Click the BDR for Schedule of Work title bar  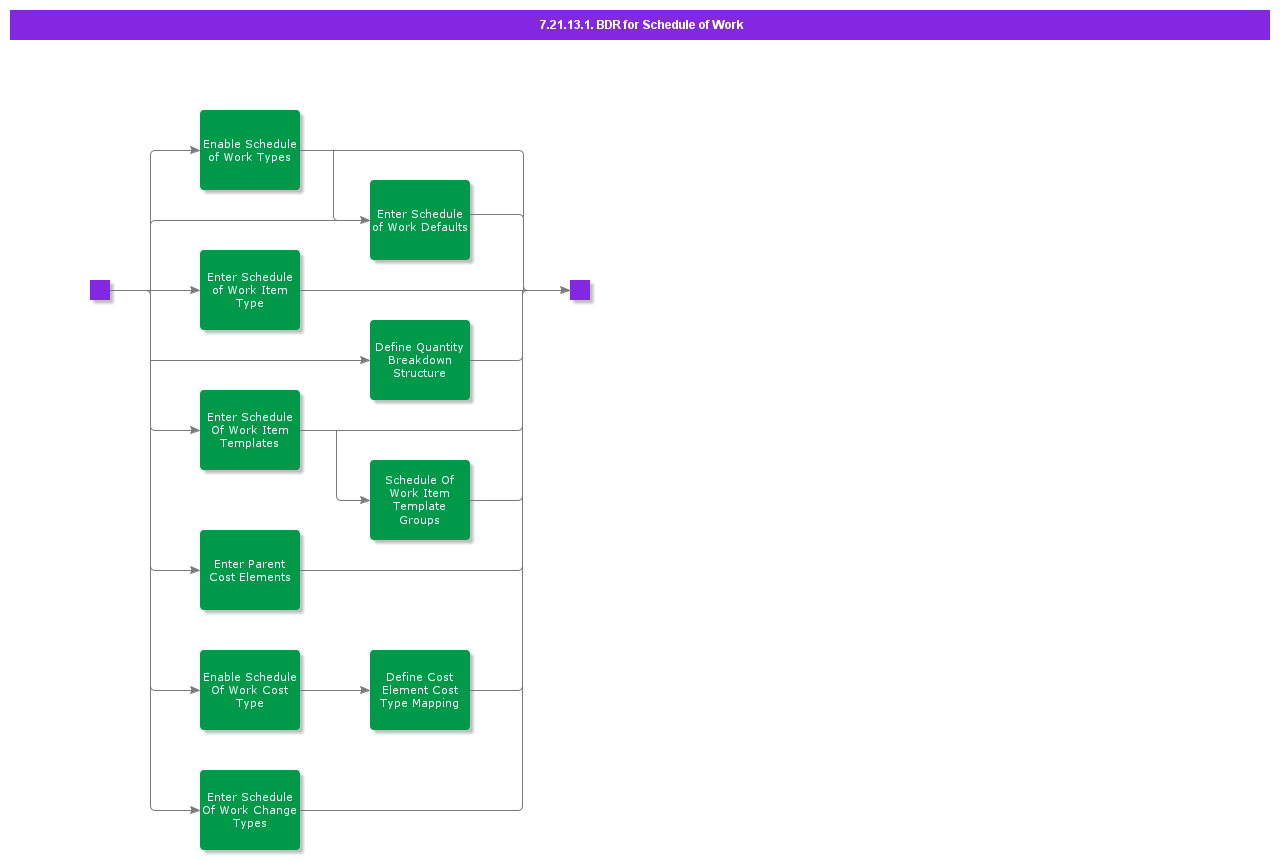[x=640, y=25]
